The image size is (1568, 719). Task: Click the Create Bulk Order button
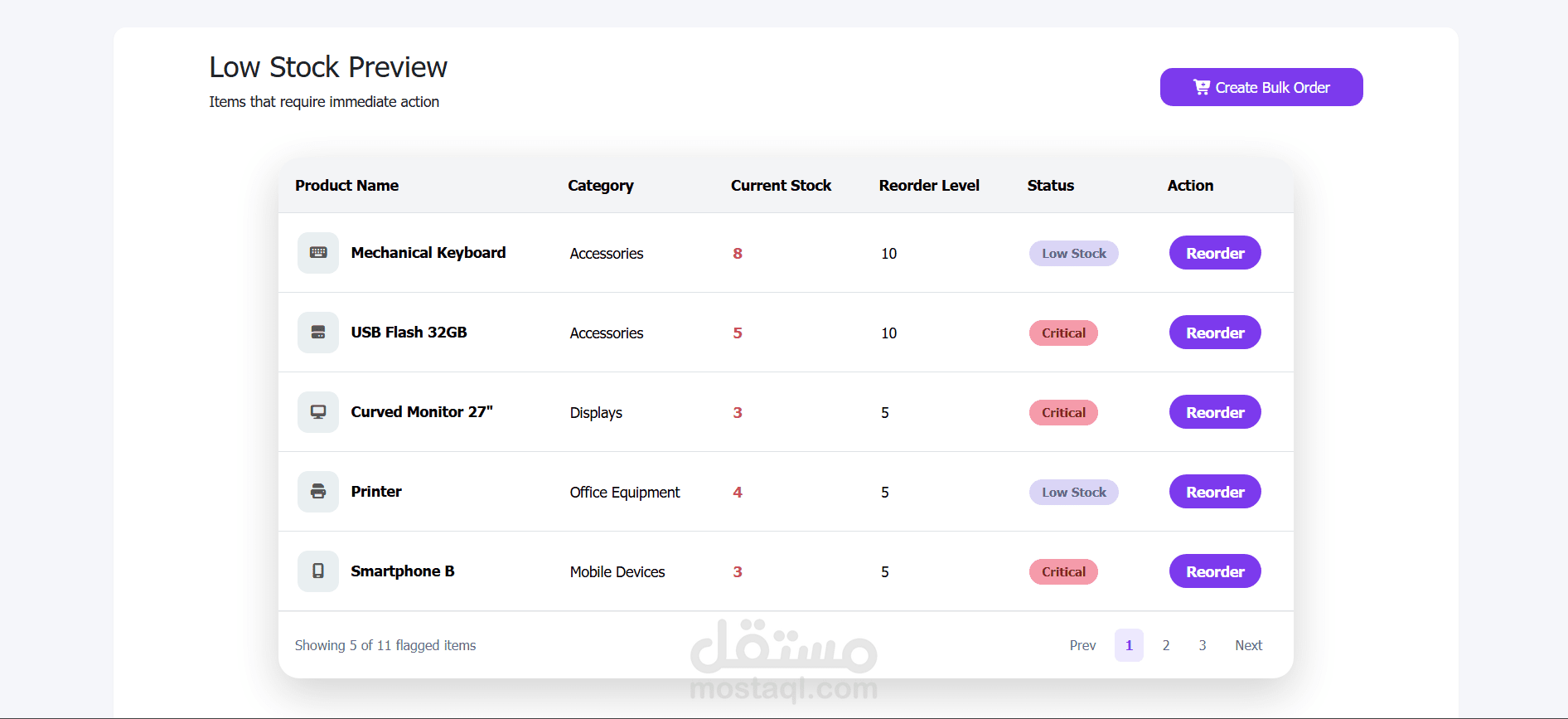1261,87
